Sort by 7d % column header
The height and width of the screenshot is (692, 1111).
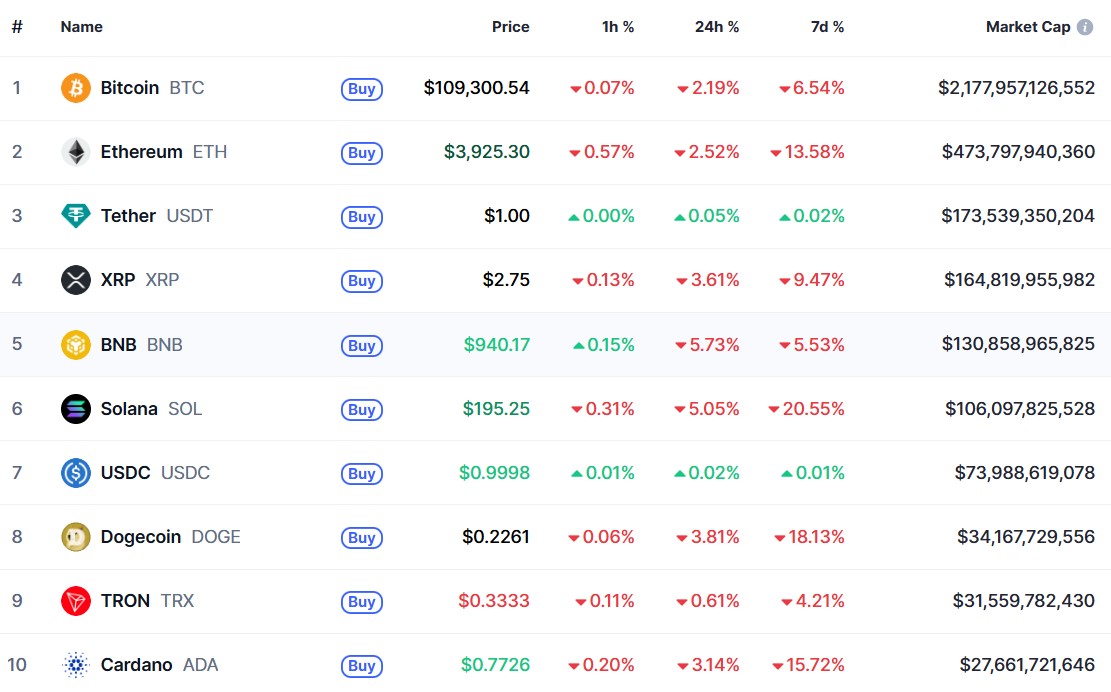(827, 27)
